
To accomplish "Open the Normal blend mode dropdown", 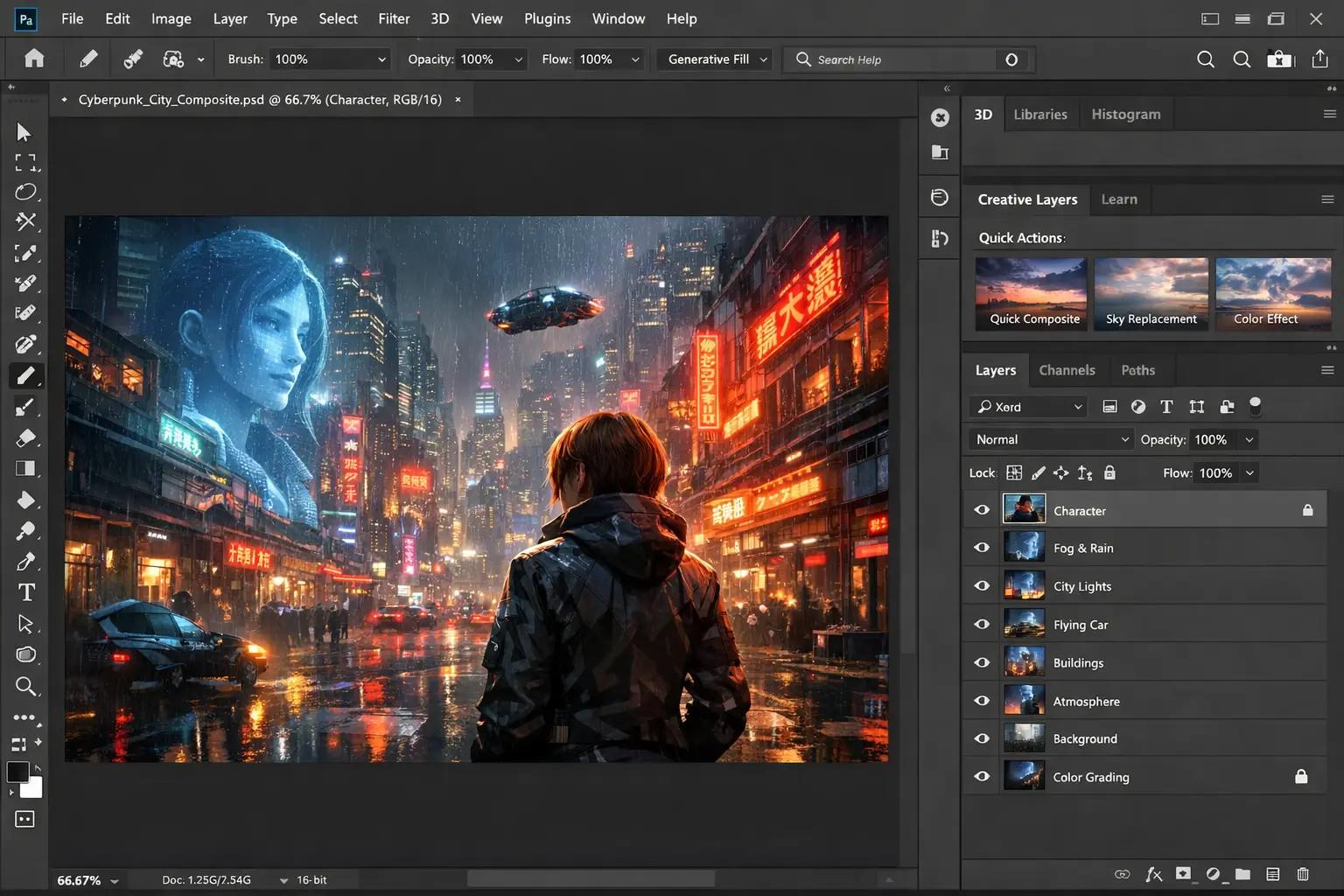I will tap(1049, 438).
